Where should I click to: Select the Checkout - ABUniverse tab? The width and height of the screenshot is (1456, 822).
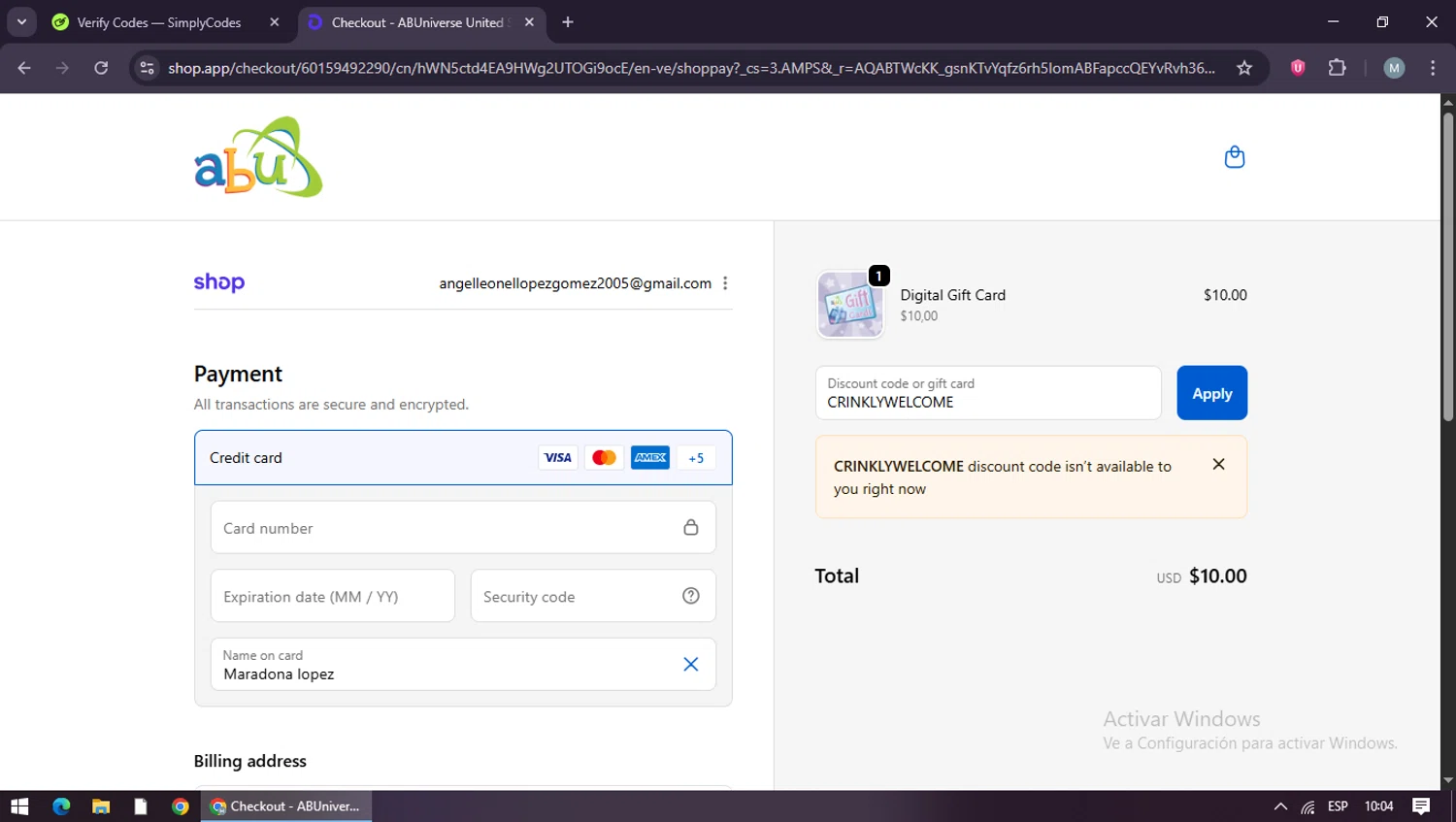422,22
